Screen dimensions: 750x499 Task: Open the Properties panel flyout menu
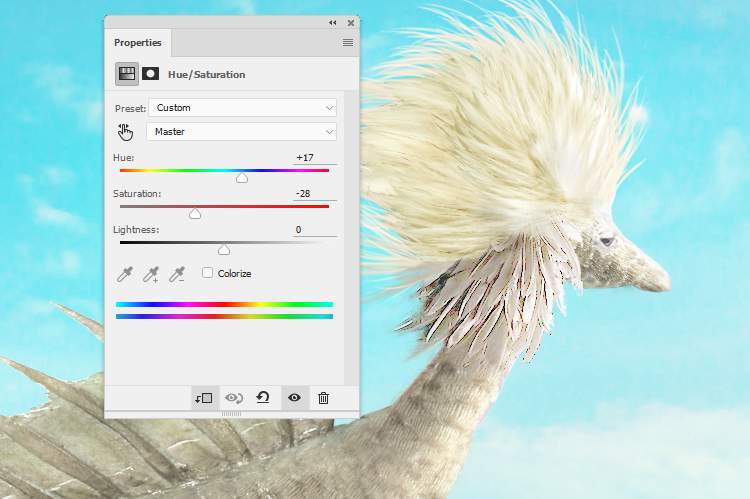348,43
